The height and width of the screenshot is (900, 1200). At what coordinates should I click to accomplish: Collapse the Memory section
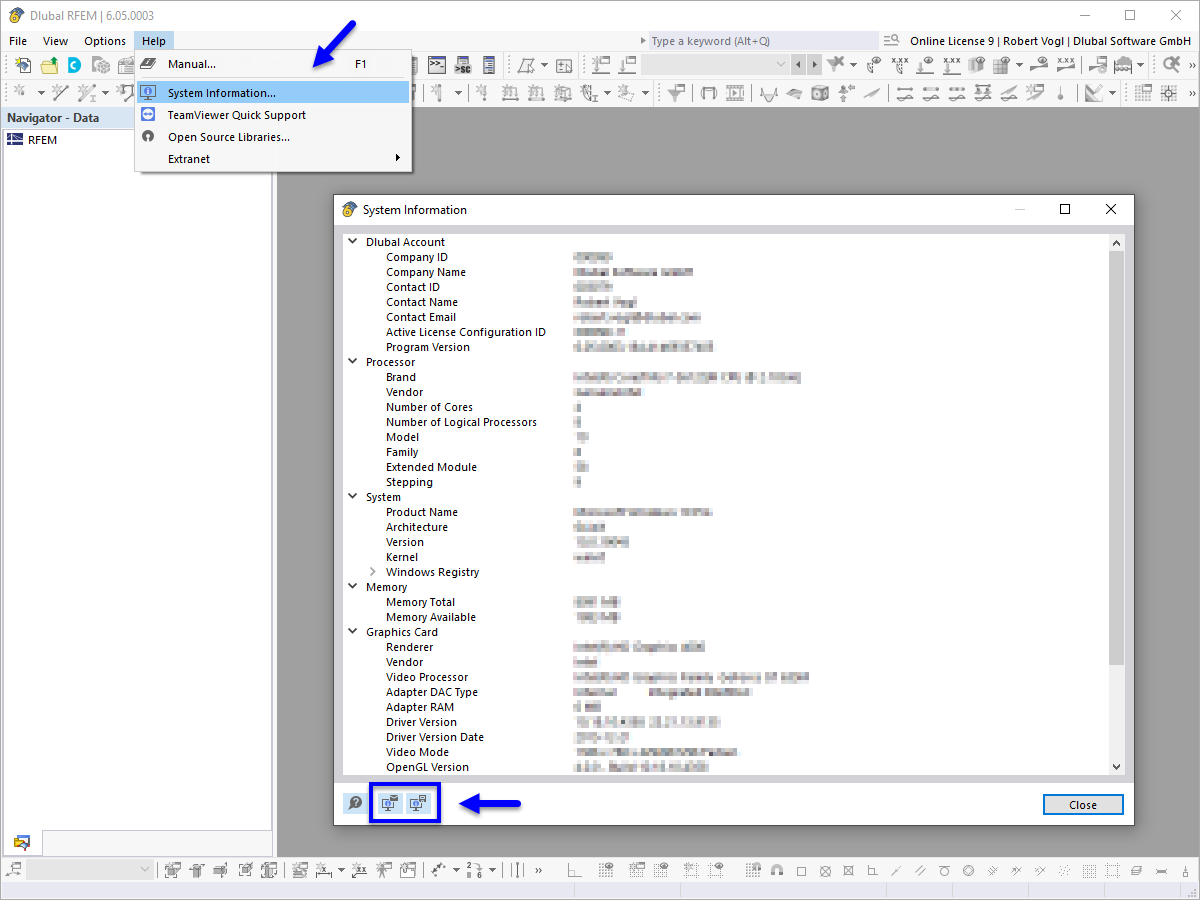coord(352,587)
